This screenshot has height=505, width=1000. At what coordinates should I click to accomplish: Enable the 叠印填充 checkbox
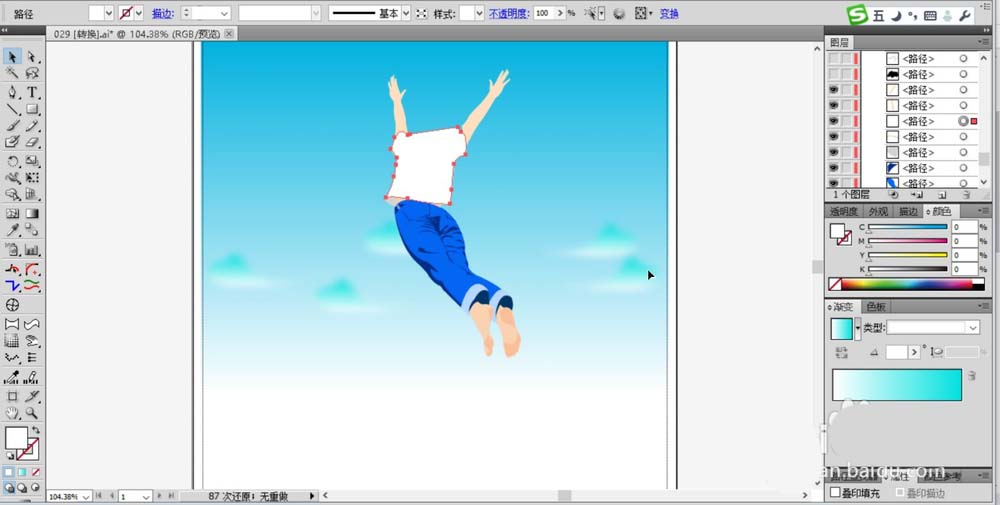[835, 493]
